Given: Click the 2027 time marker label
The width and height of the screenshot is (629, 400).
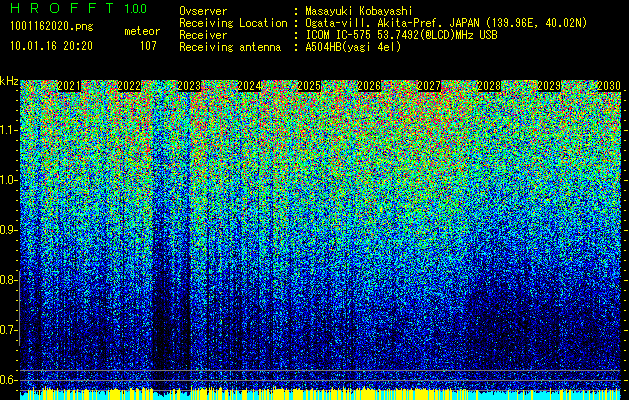Looking at the screenshot, I should click(429, 86).
